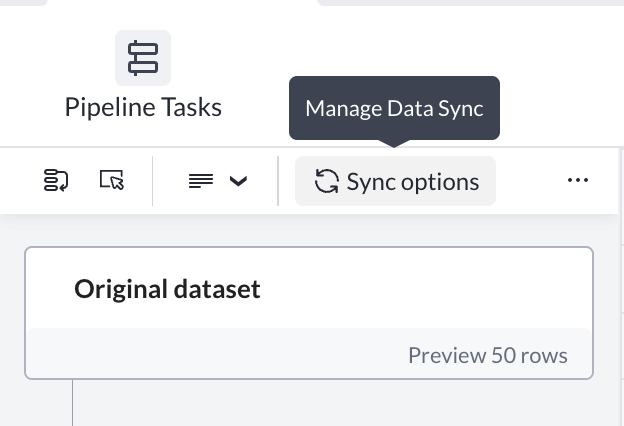Click the Pipeline Tasks icon
The height and width of the screenshot is (426, 624).
point(143,58)
